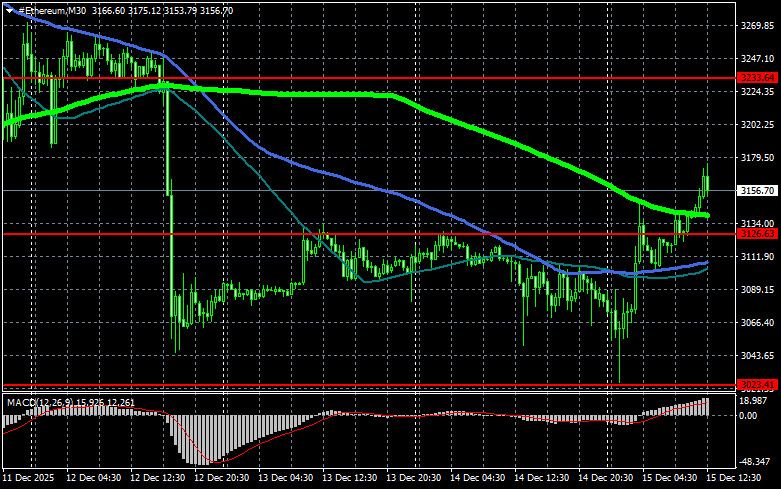Click the 3134.00 price axis label

click(757, 224)
